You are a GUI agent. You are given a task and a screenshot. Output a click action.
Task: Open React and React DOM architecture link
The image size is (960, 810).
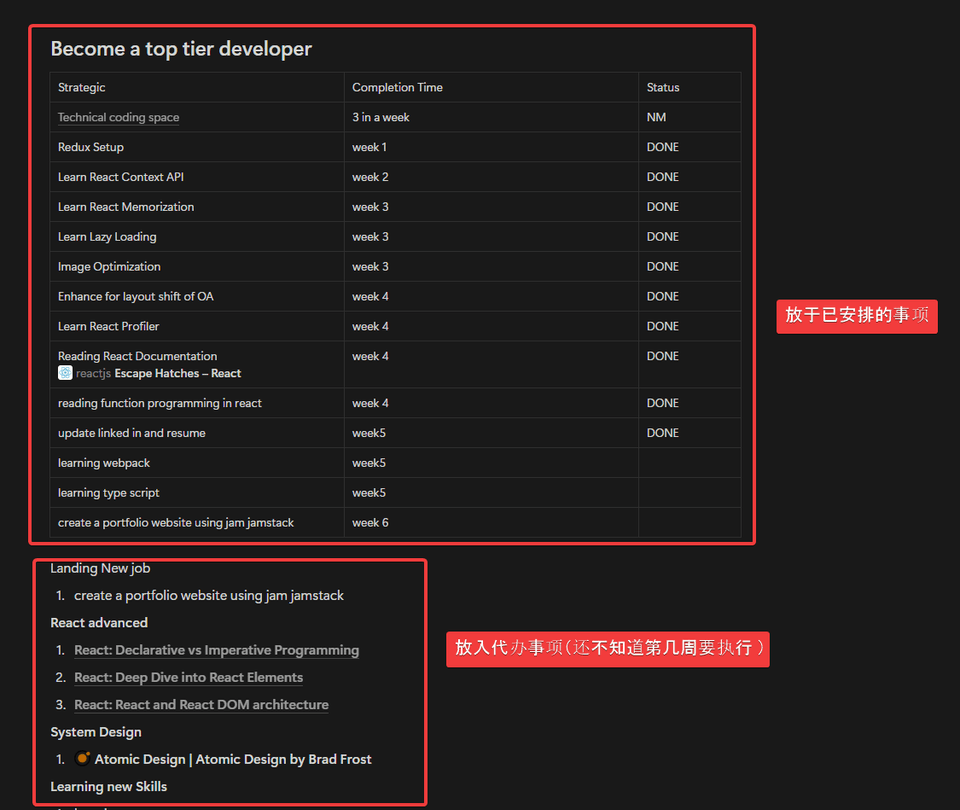(201, 704)
